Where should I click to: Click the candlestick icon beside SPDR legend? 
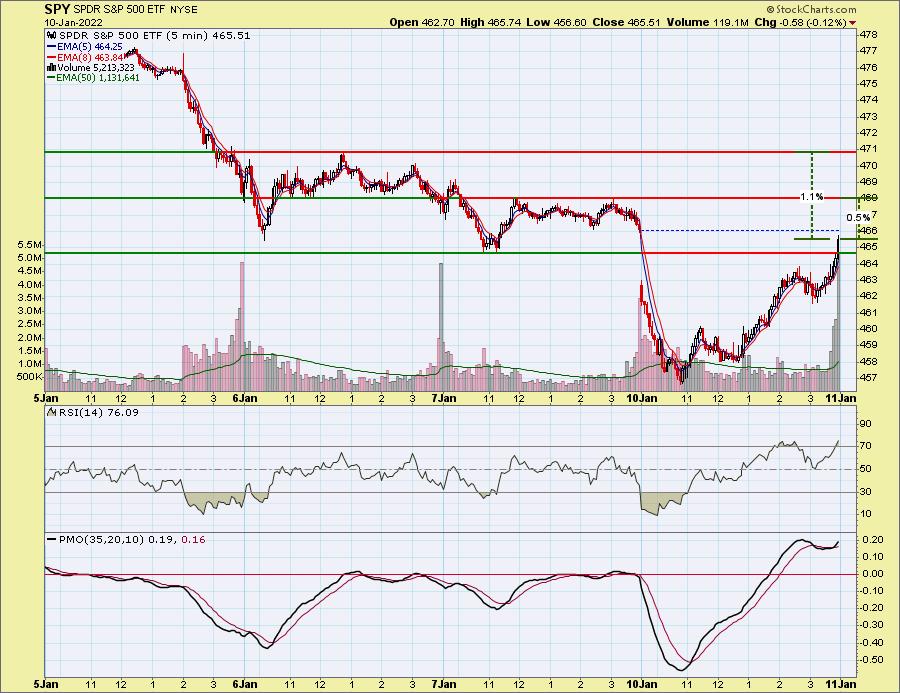coord(51,36)
